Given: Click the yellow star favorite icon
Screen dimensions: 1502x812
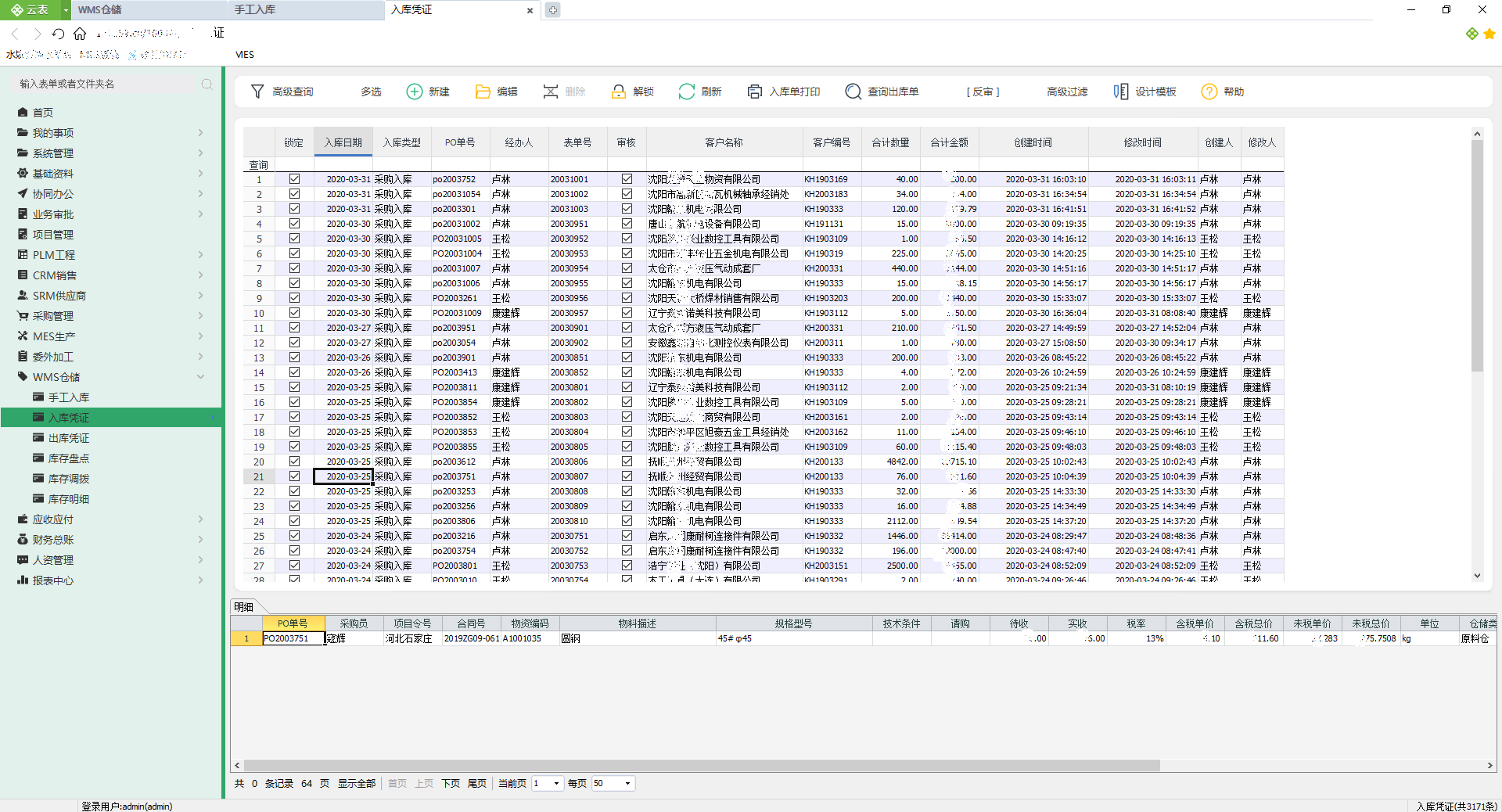Looking at the screenshot, I should click(x=1489, y=34).
